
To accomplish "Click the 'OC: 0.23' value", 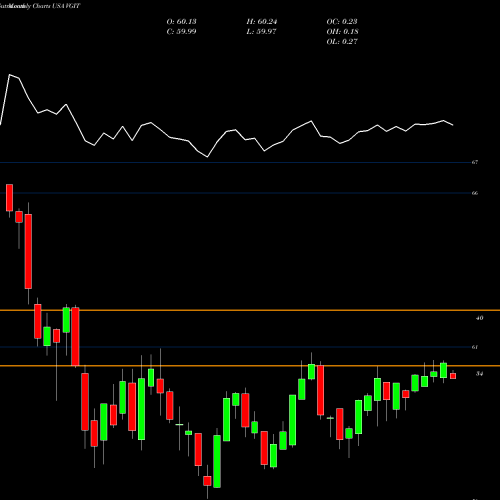I will click(x=342, y=22).
